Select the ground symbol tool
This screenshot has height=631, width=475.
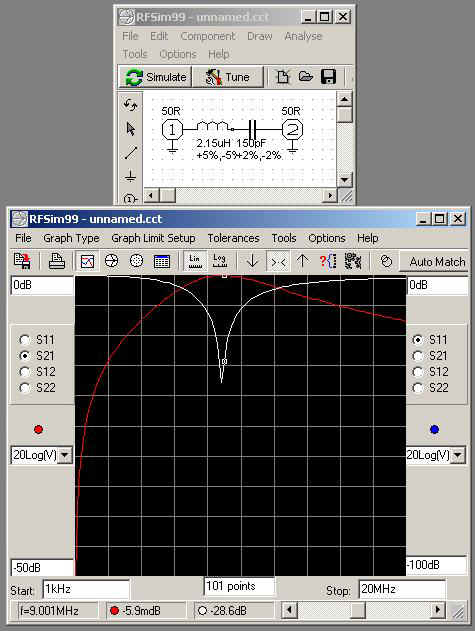[130, 176]
